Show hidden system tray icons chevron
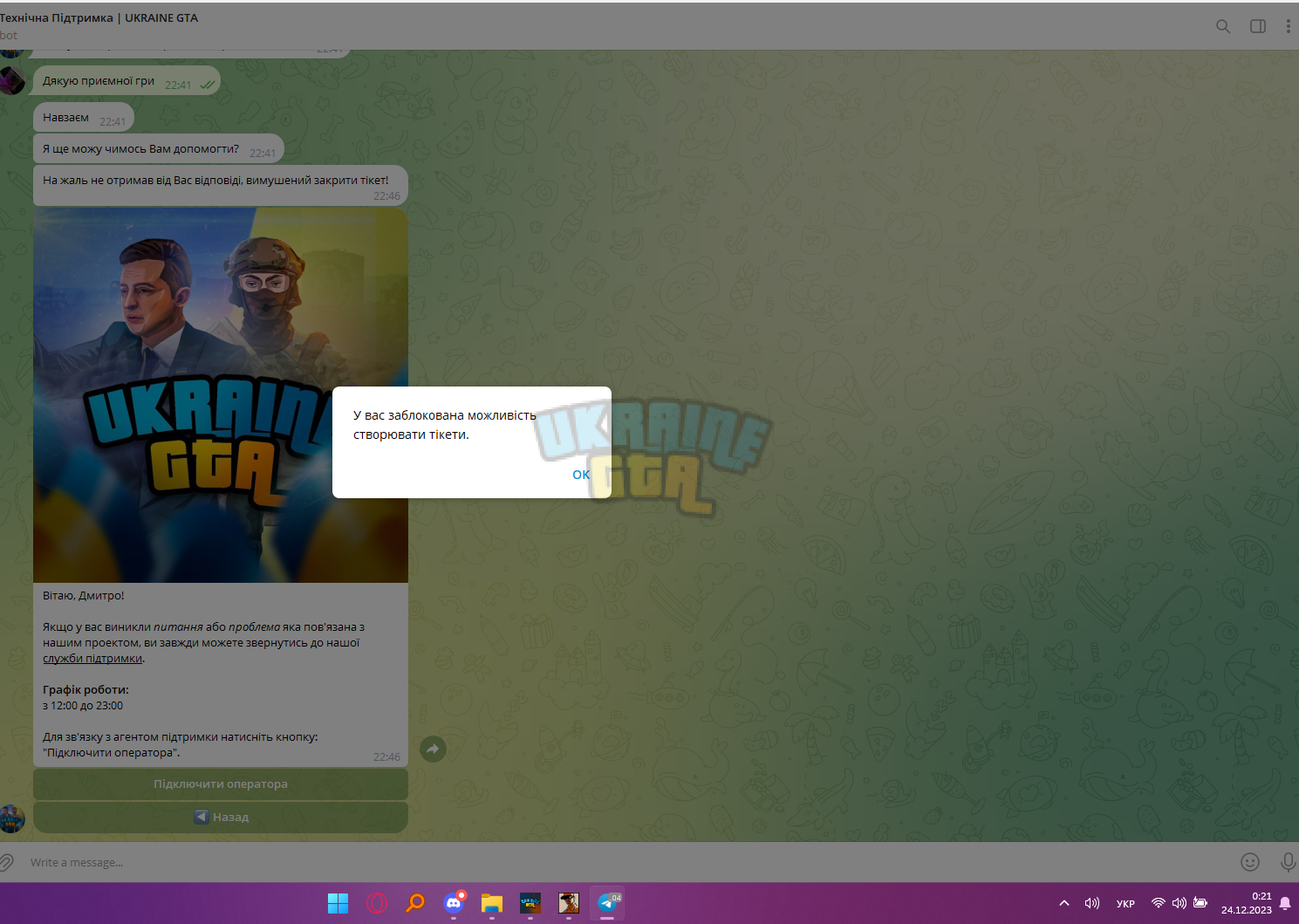This screenshot has width=1299, height=924. [x=1064, y=903]
